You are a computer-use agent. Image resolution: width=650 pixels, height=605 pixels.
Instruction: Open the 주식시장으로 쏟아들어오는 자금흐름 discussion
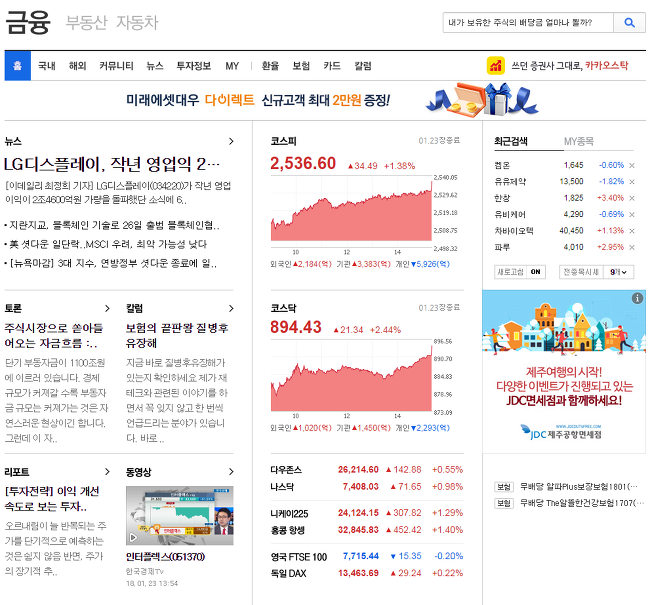[x=53, y=335]
